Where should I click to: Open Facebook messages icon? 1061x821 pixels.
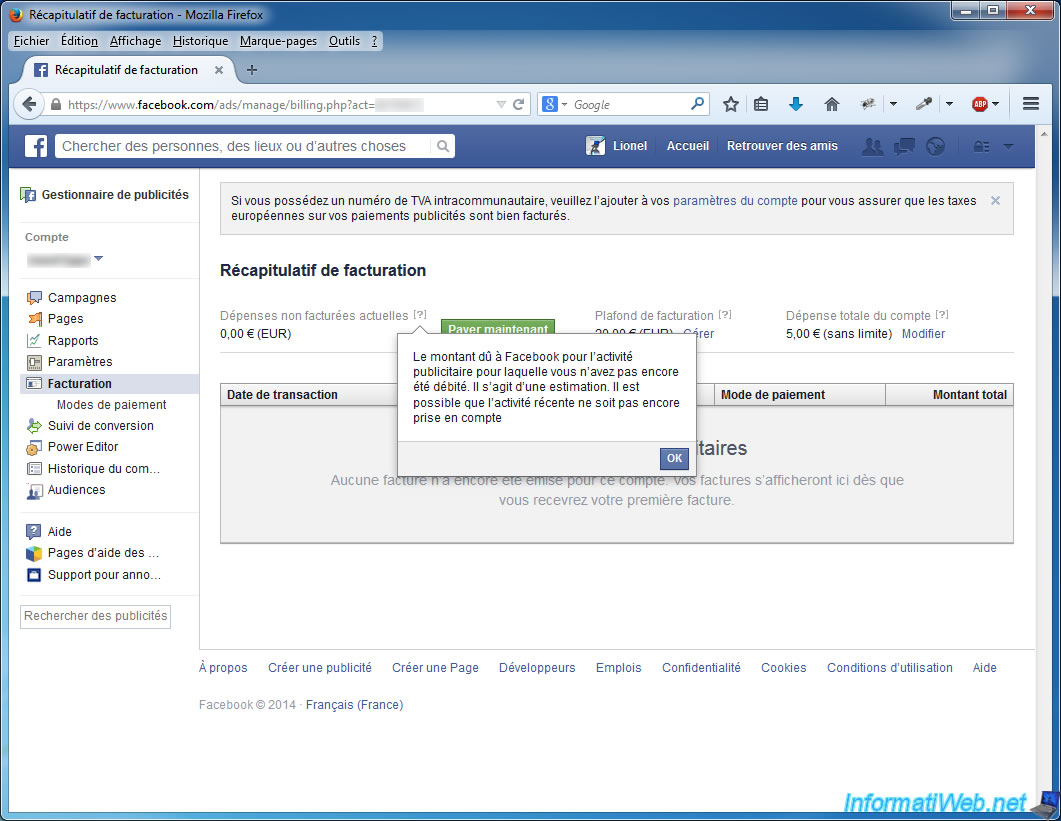(904, 146)
